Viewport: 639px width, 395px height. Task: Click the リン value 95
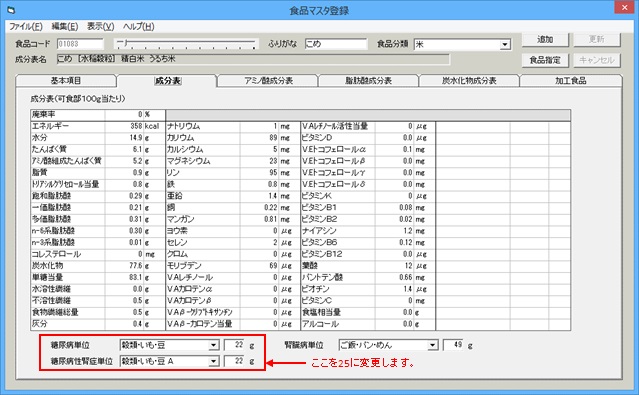[x=259, y=173]
